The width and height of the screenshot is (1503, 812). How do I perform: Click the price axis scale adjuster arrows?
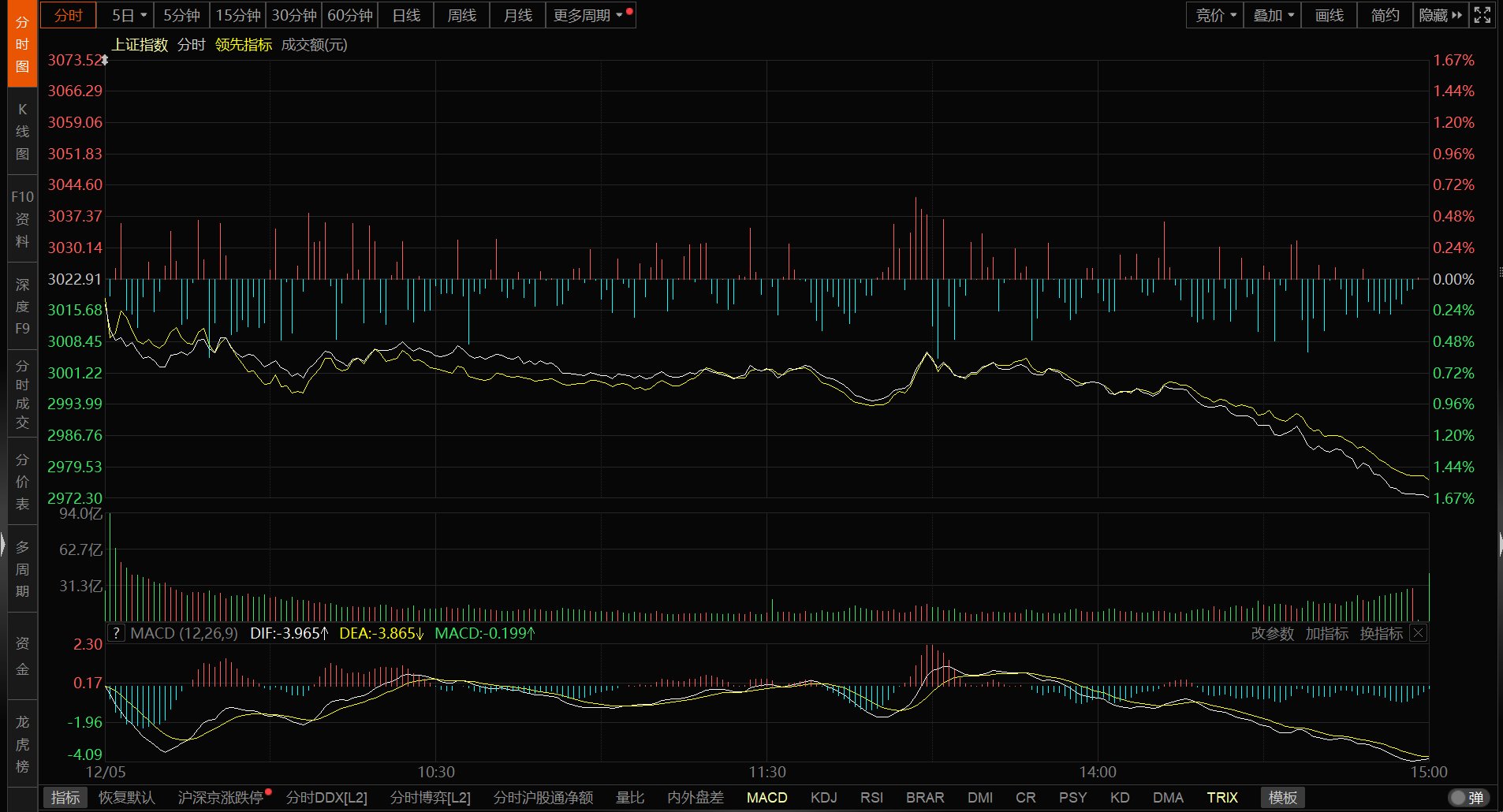point(104,60)
